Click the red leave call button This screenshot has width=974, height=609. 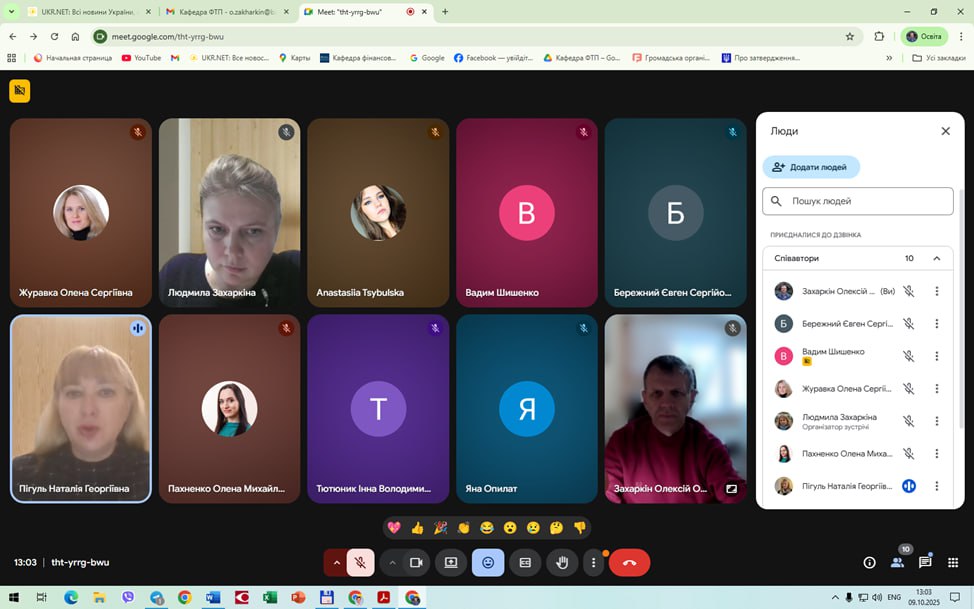[x=629, y=563]
